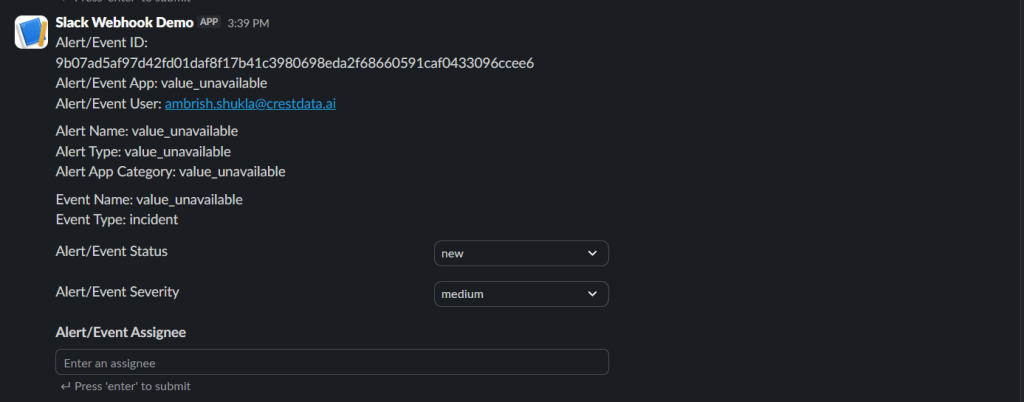Click the "Event Type: incident" line

(117, 219)
